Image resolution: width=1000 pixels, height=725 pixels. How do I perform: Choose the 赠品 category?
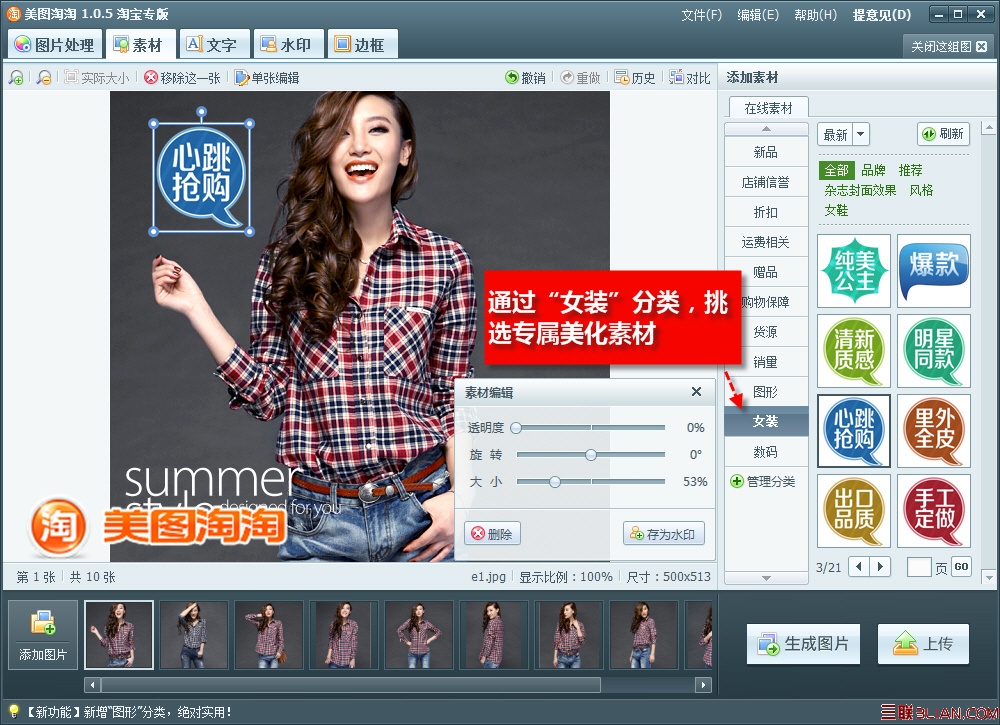point(766,272)
